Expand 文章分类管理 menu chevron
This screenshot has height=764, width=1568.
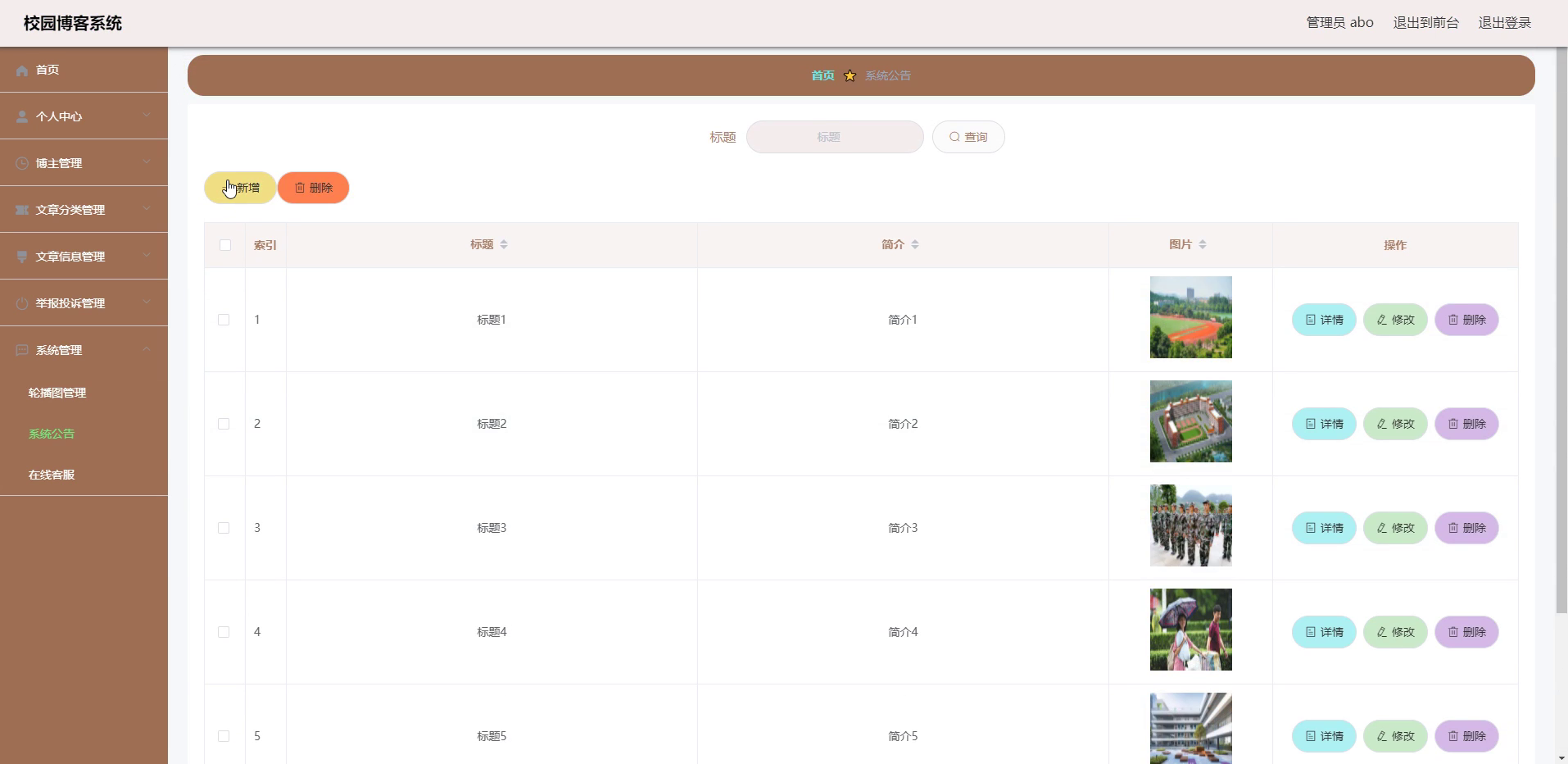pyautogui.click(x=146, y=209)
